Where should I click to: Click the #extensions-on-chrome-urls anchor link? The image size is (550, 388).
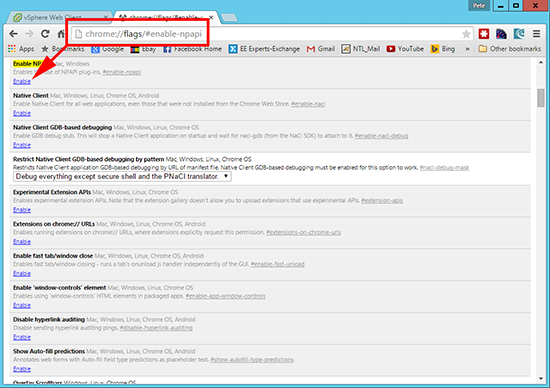click(303, 233)
